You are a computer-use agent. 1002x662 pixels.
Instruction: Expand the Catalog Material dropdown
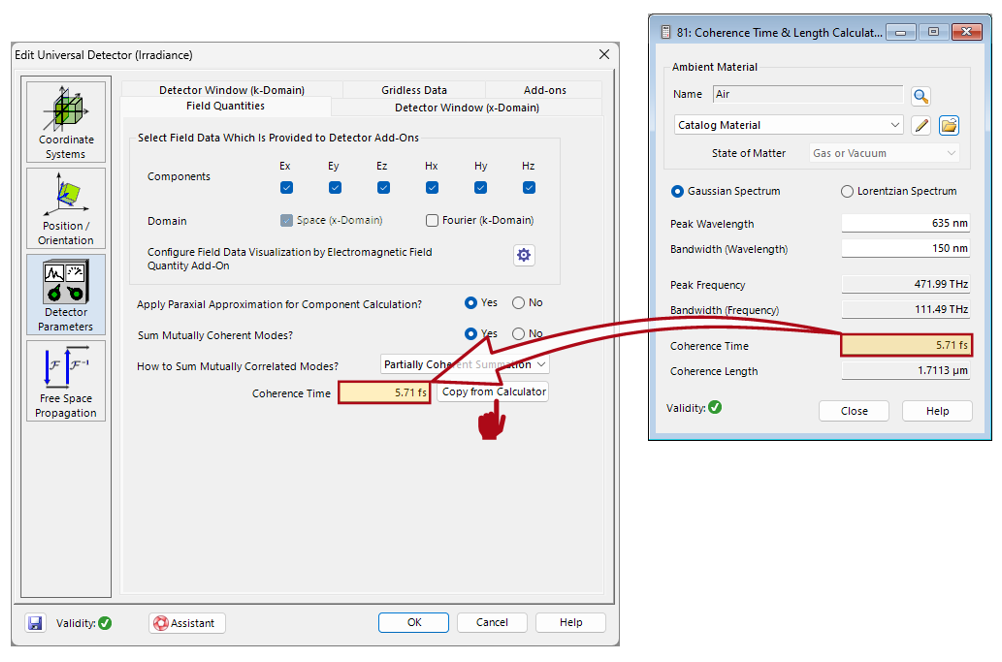[x=788, y=125]
